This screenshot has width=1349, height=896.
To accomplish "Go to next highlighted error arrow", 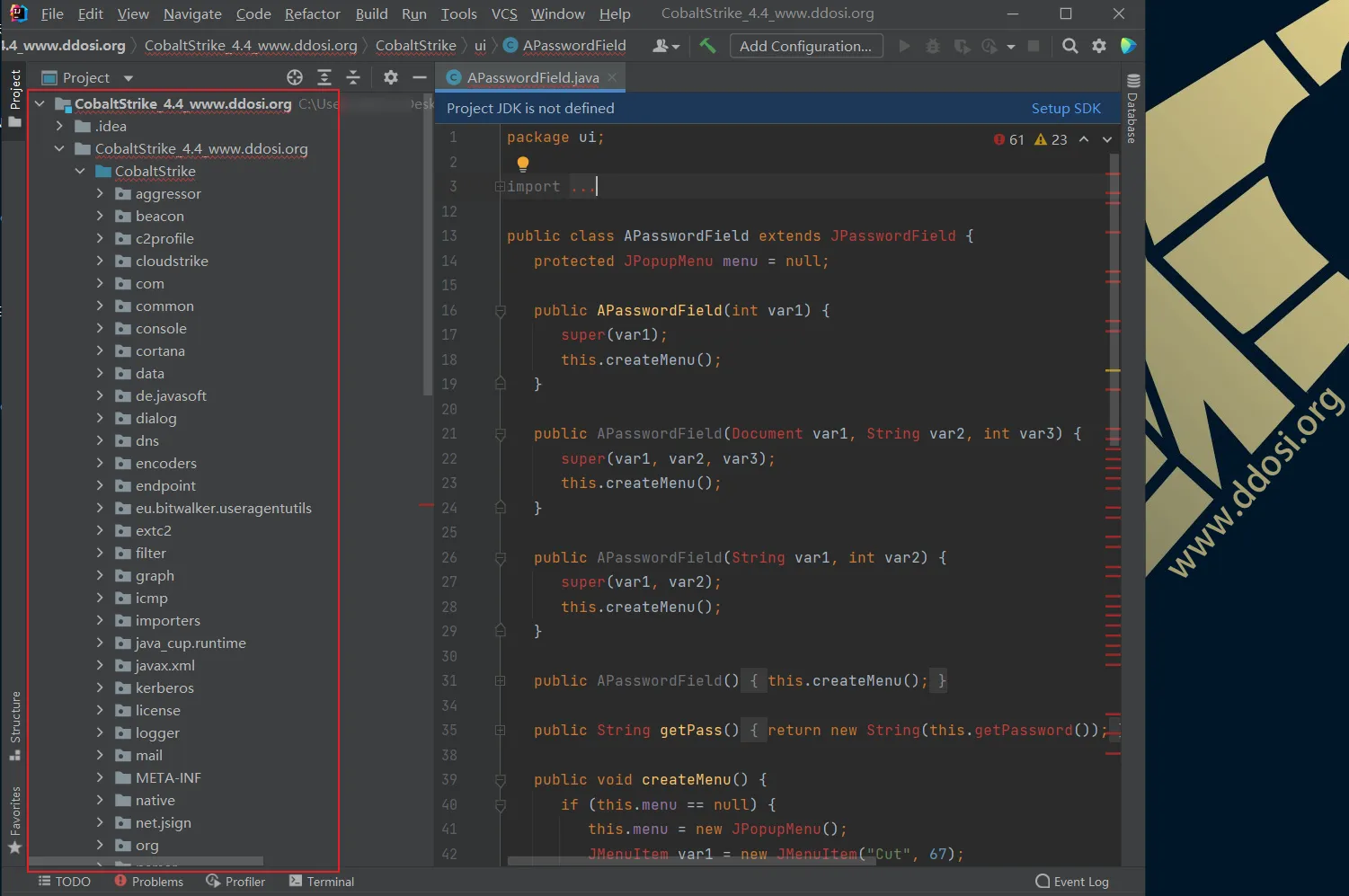I will [1107, 139].
